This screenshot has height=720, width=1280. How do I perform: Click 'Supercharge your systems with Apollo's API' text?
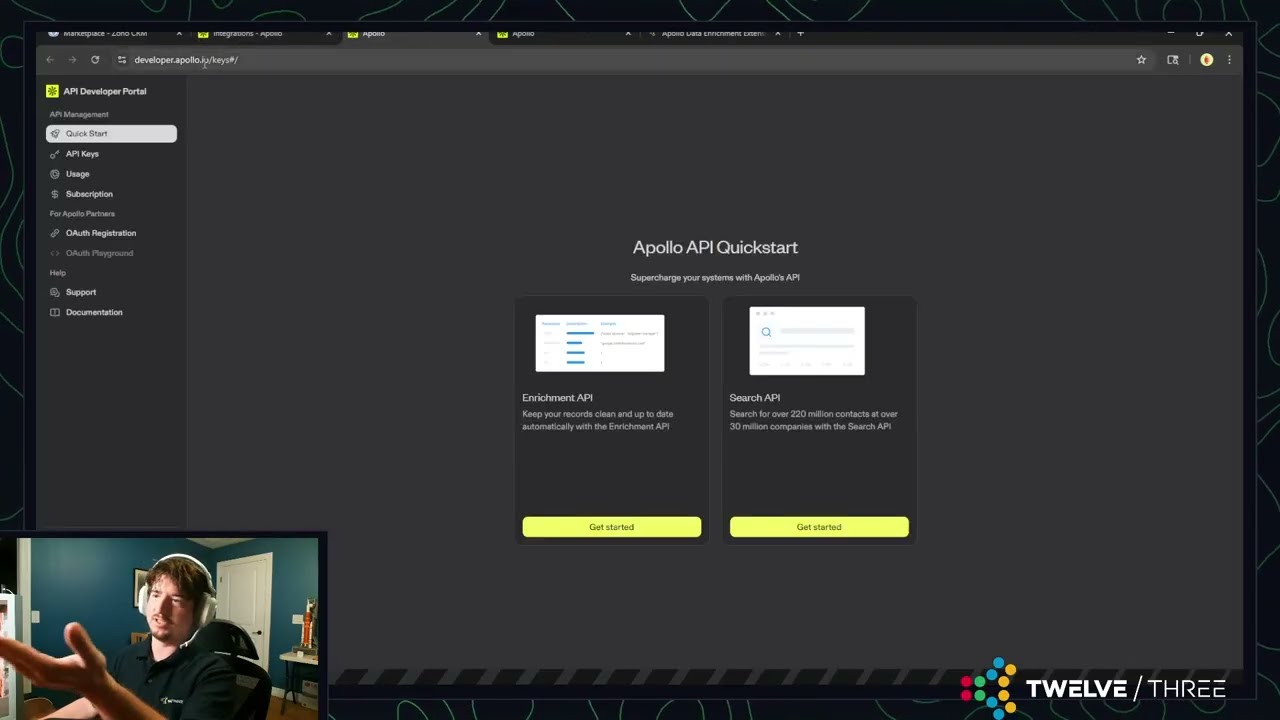(x=715, y=277)
